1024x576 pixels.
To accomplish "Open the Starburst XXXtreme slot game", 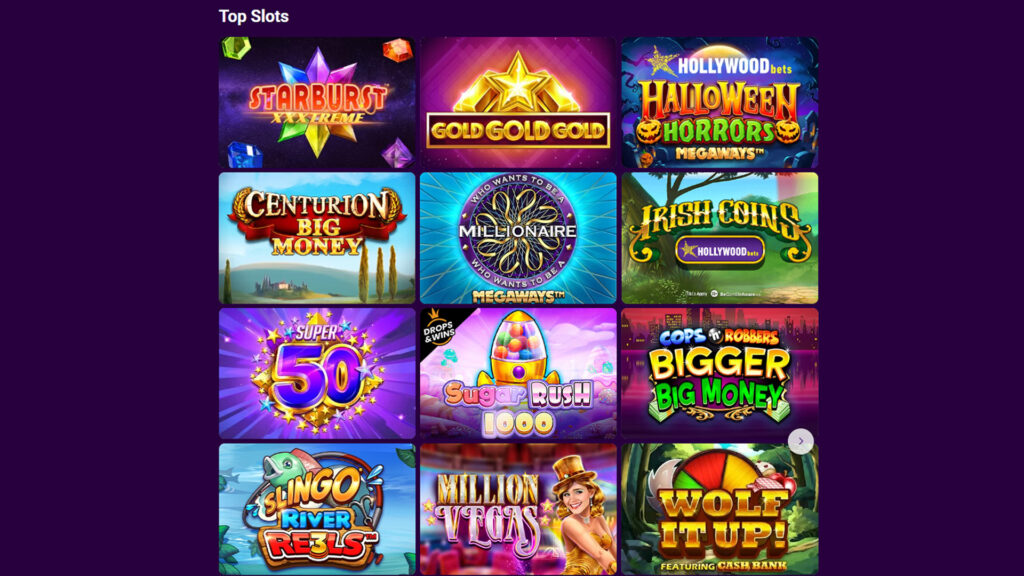I will coord(317,103).
